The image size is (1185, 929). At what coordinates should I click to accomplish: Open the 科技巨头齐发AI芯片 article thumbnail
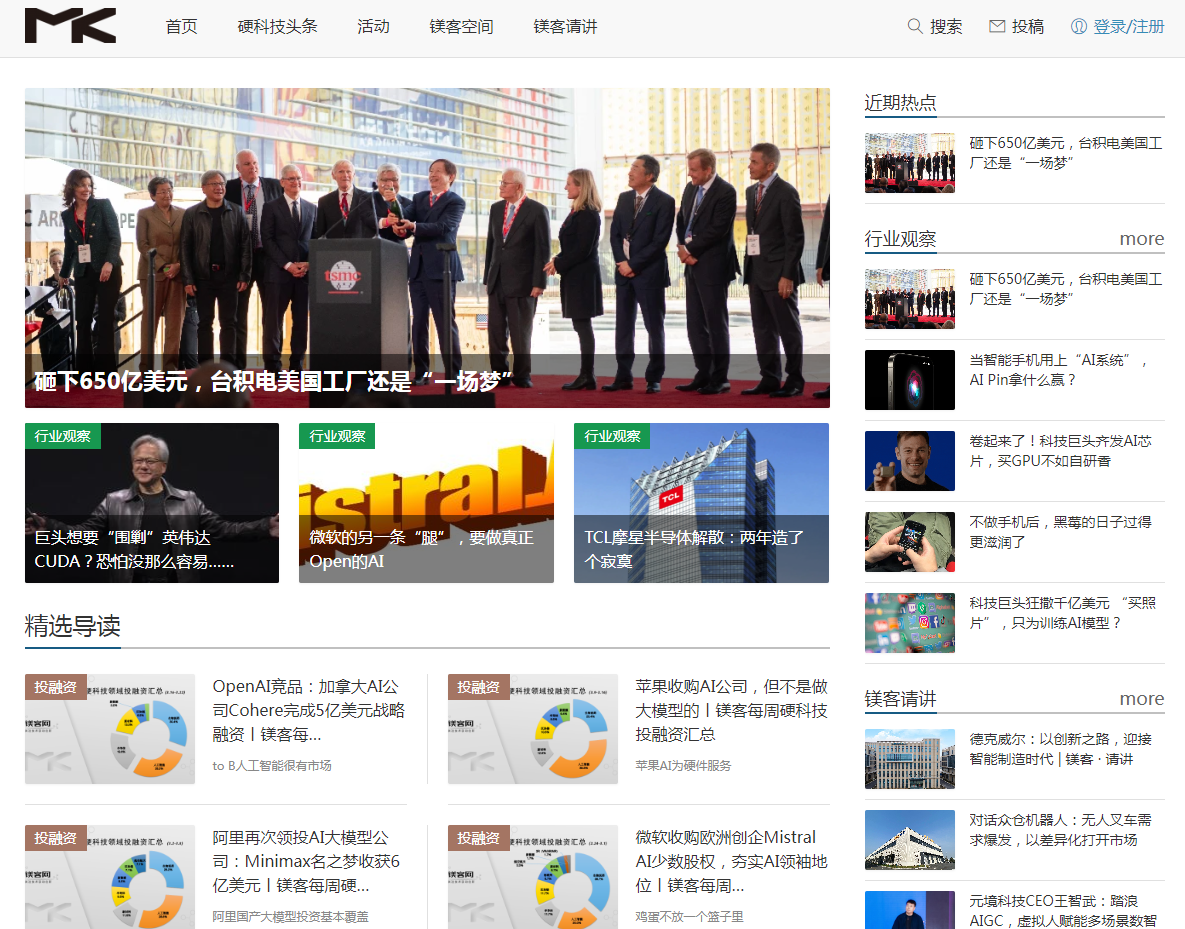tap(910, 460)
